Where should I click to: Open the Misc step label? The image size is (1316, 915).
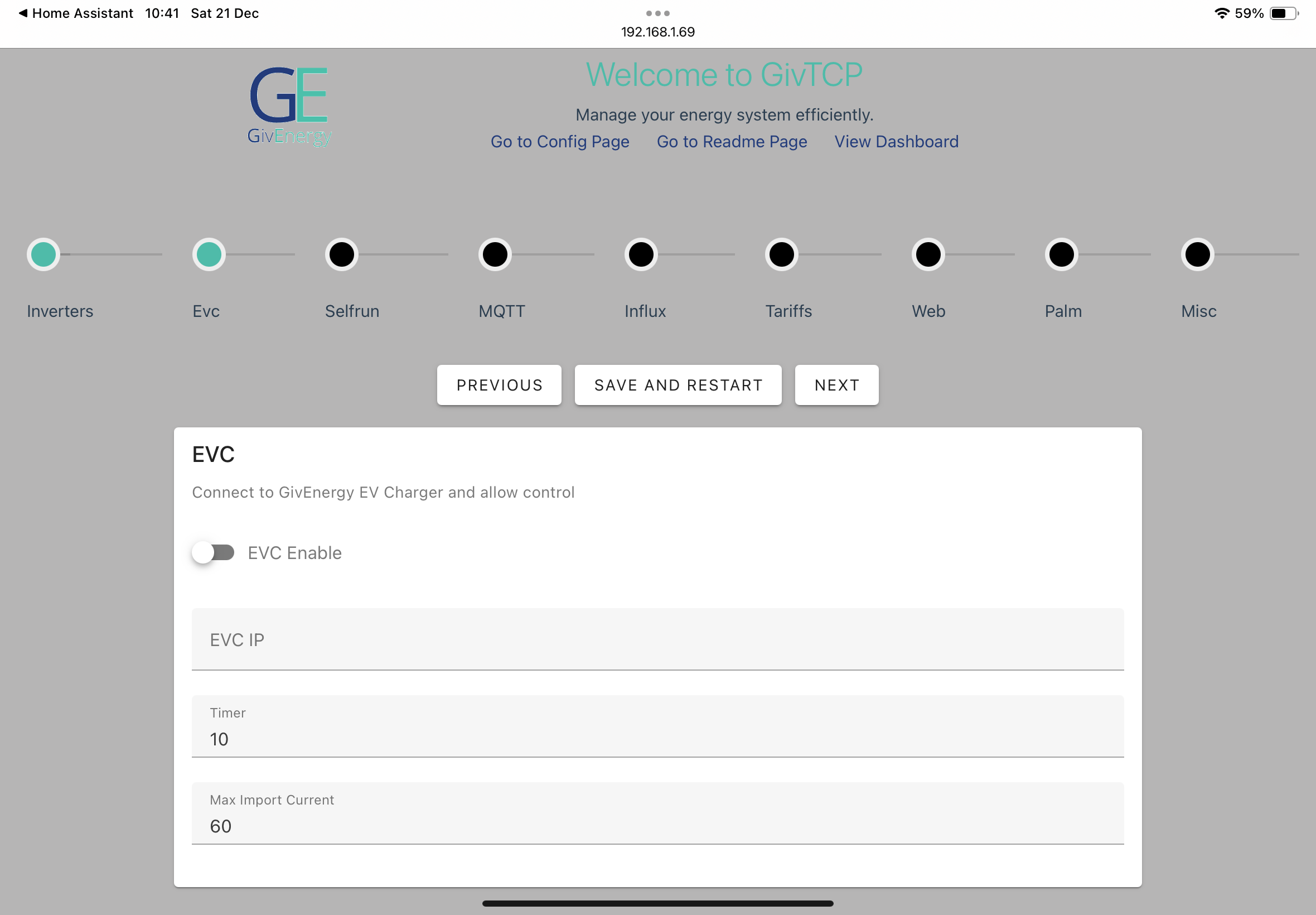click(1199, 311)
